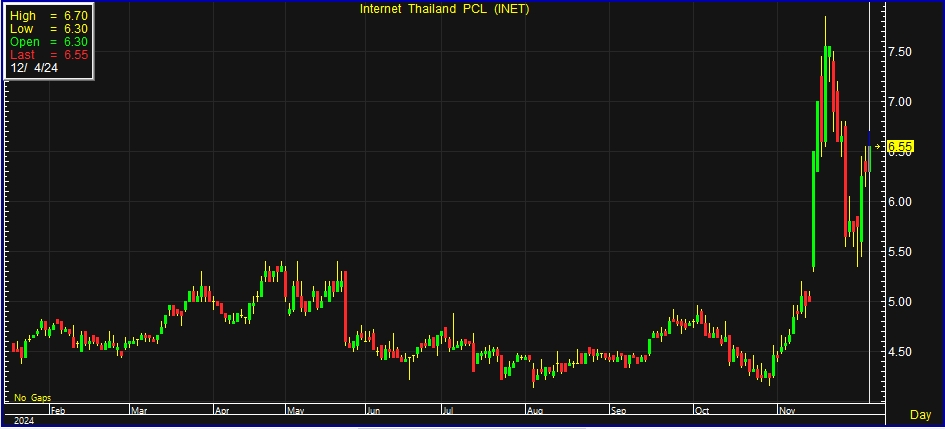Click the Feb label on time axis
The image size is (945, 429).
click(x=58, y=410)
